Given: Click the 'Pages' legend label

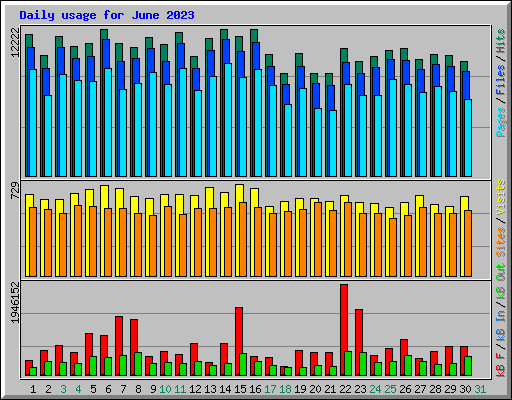Looking at the screenshot, I should (x=501, y=122).
